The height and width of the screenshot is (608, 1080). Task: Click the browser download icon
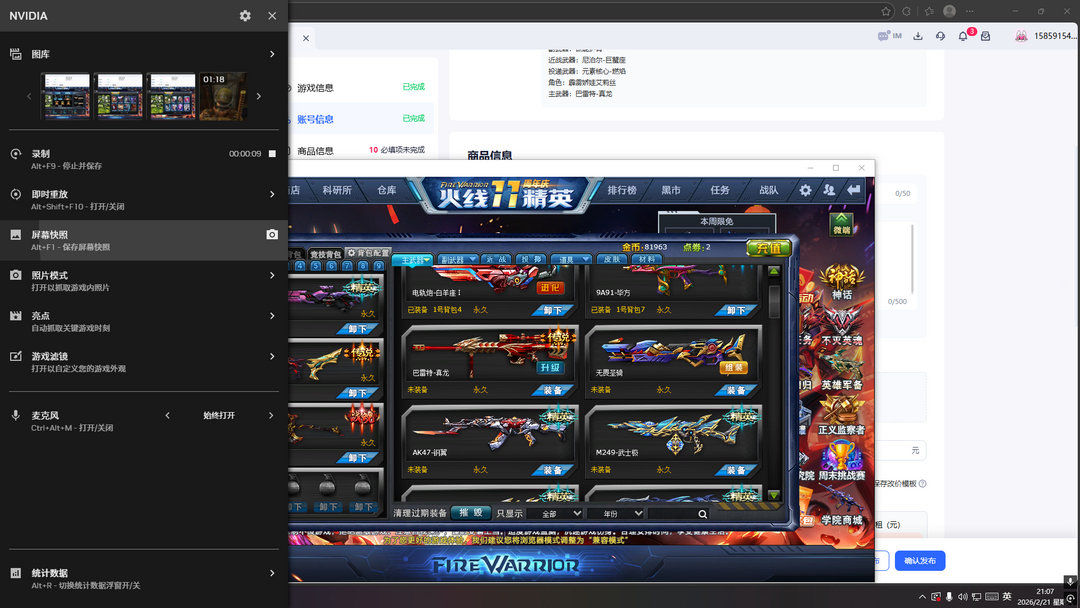point(918,36)
